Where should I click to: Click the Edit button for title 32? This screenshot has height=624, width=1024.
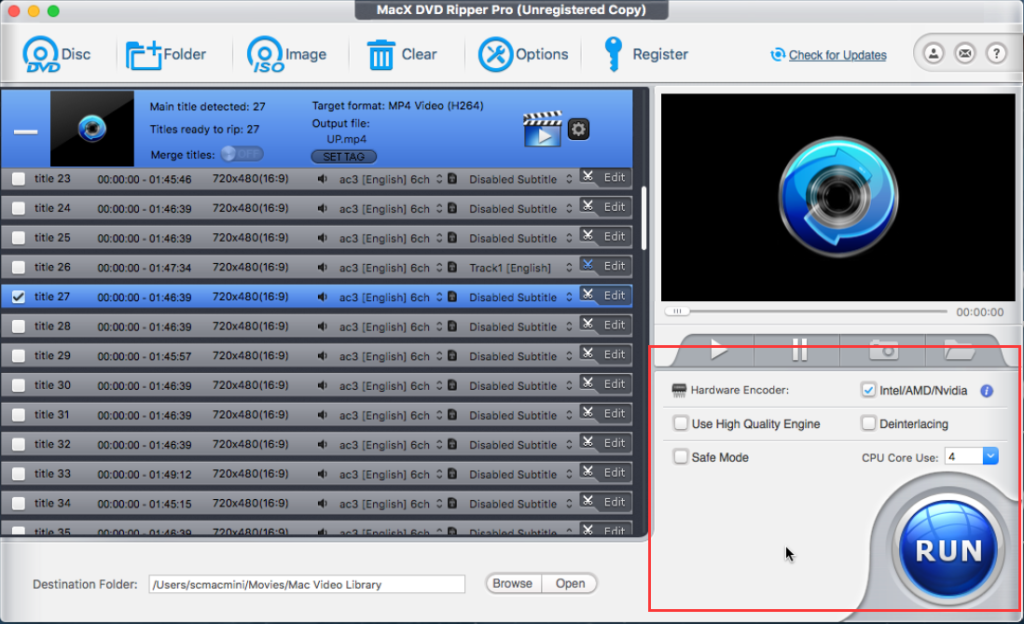pos(605,443)
